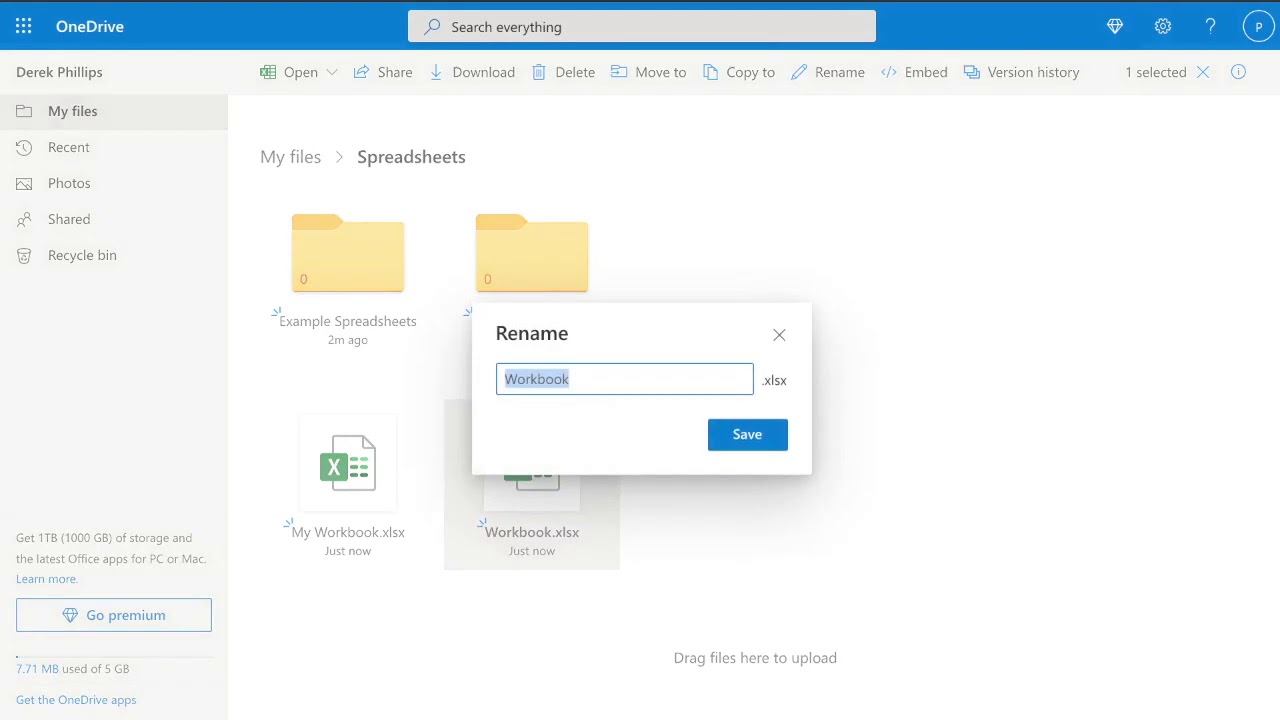This screenshot has height=720, width=1280.
Task: Open the account profile avatar
Action: point(1258,27)
